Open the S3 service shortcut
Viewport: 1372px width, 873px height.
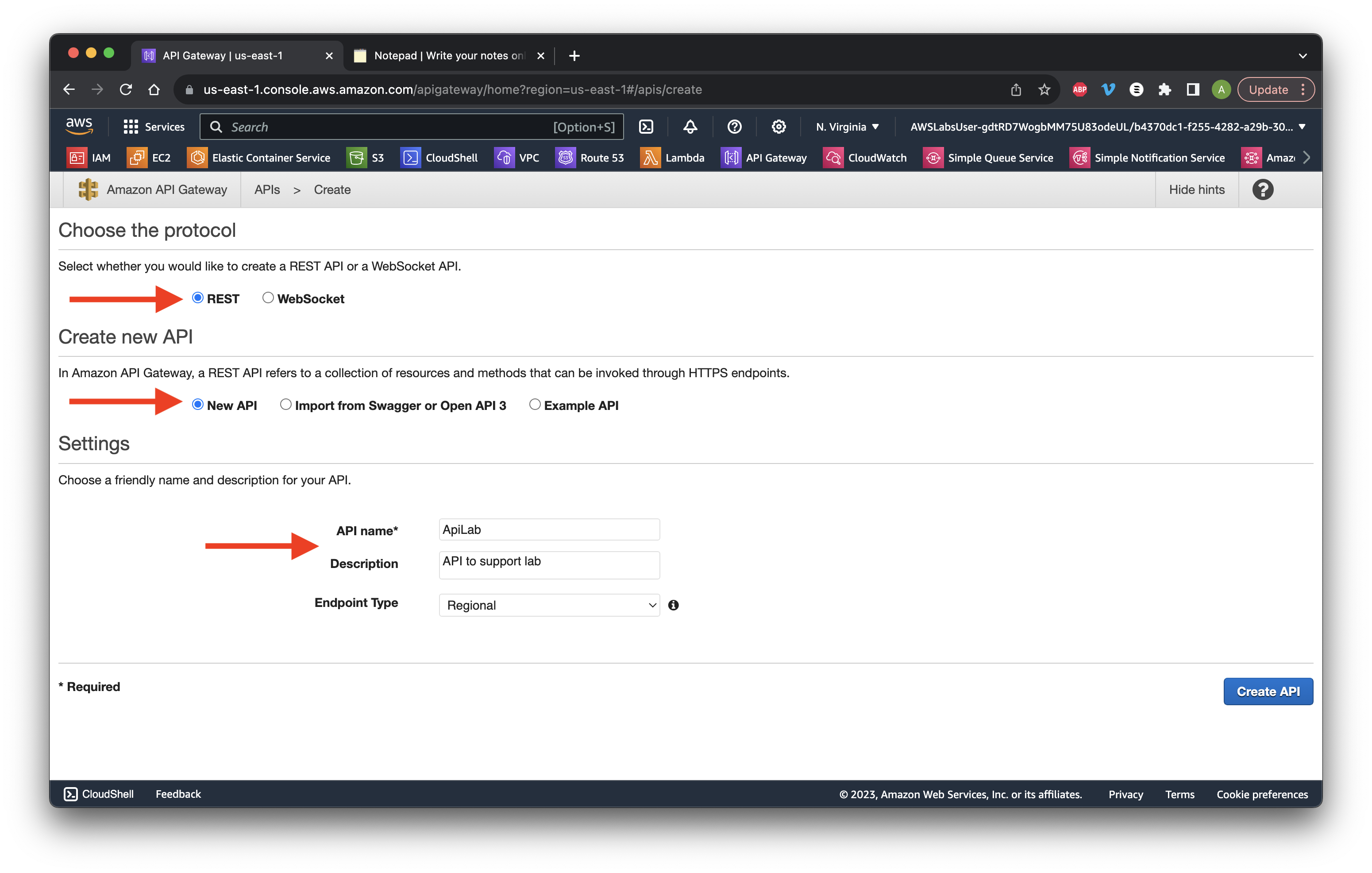(366, 158)
